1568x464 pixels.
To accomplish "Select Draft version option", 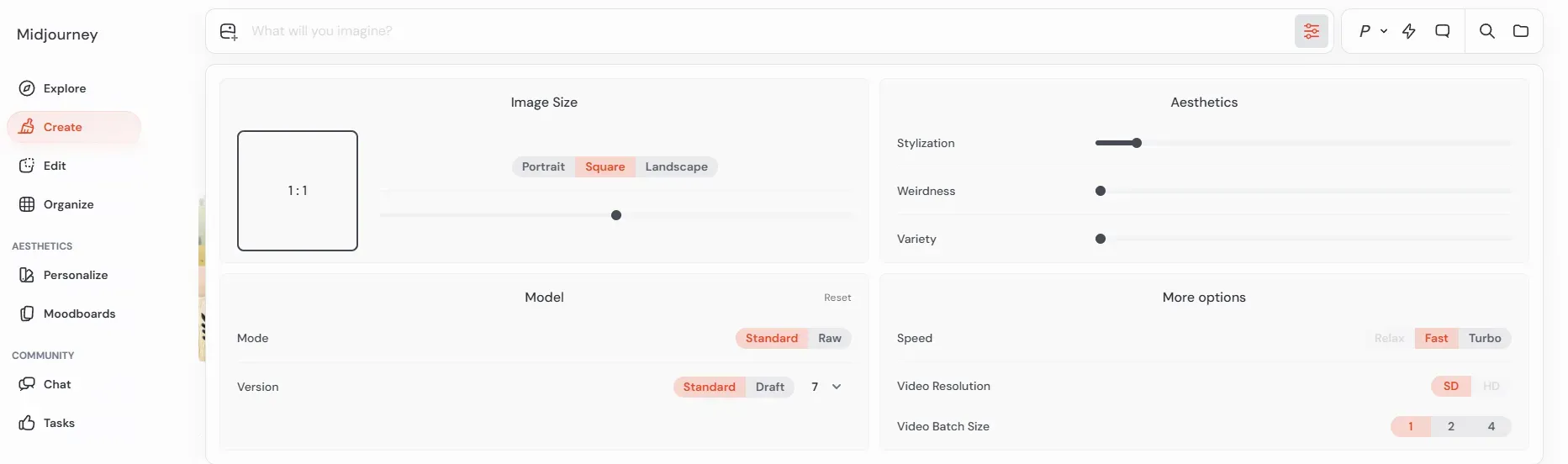I will pos(769,387).
